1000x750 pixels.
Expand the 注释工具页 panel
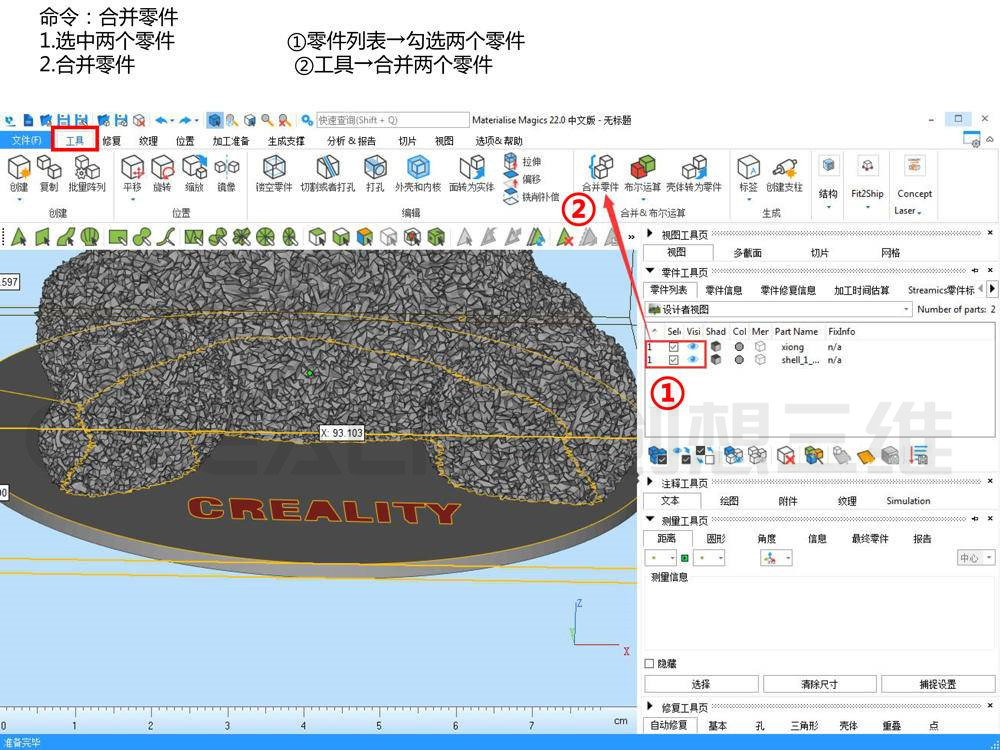pyautogui.click(x=650, y=482)
